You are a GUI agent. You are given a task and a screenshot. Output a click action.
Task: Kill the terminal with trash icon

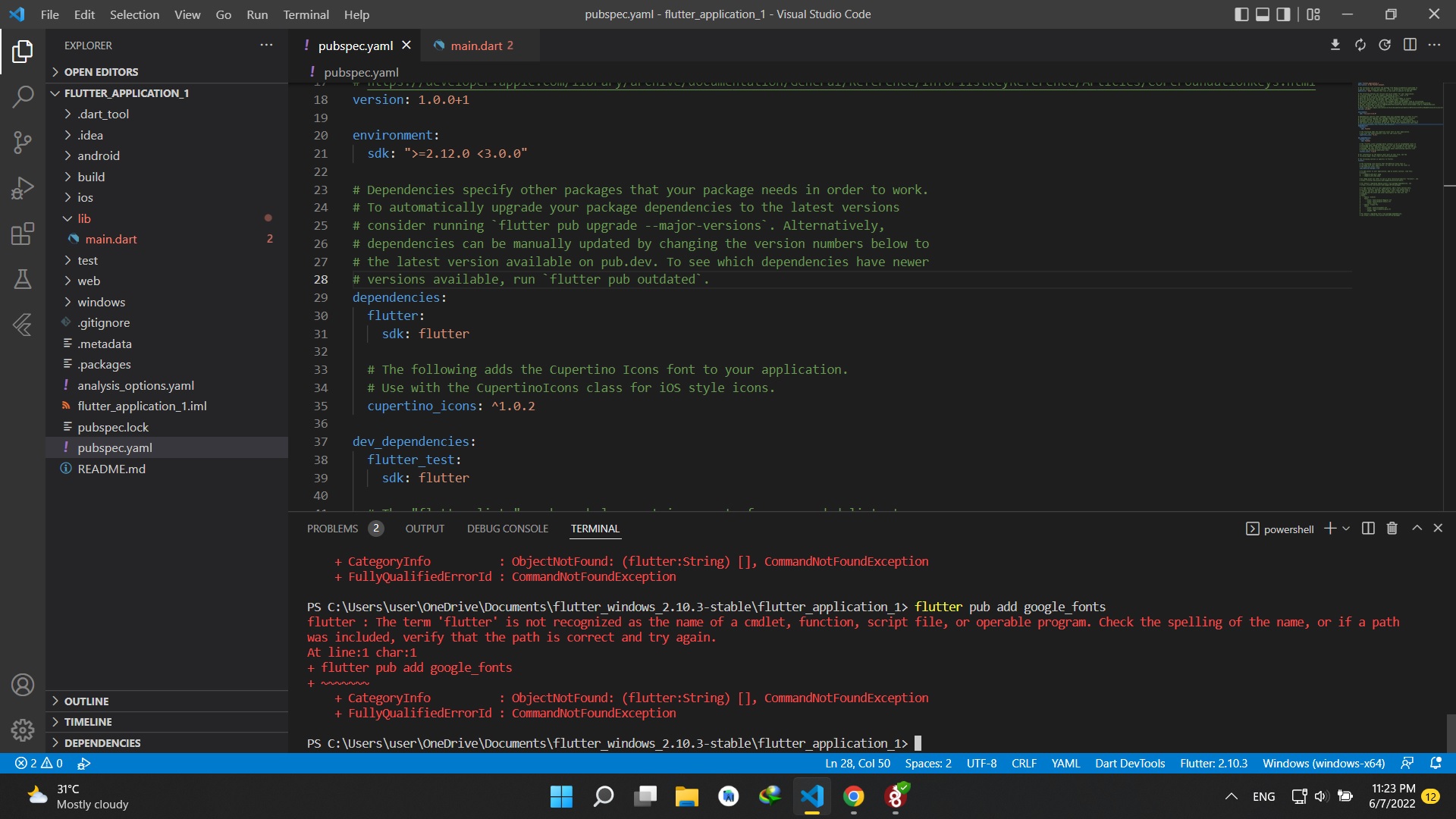(1392, 529)
